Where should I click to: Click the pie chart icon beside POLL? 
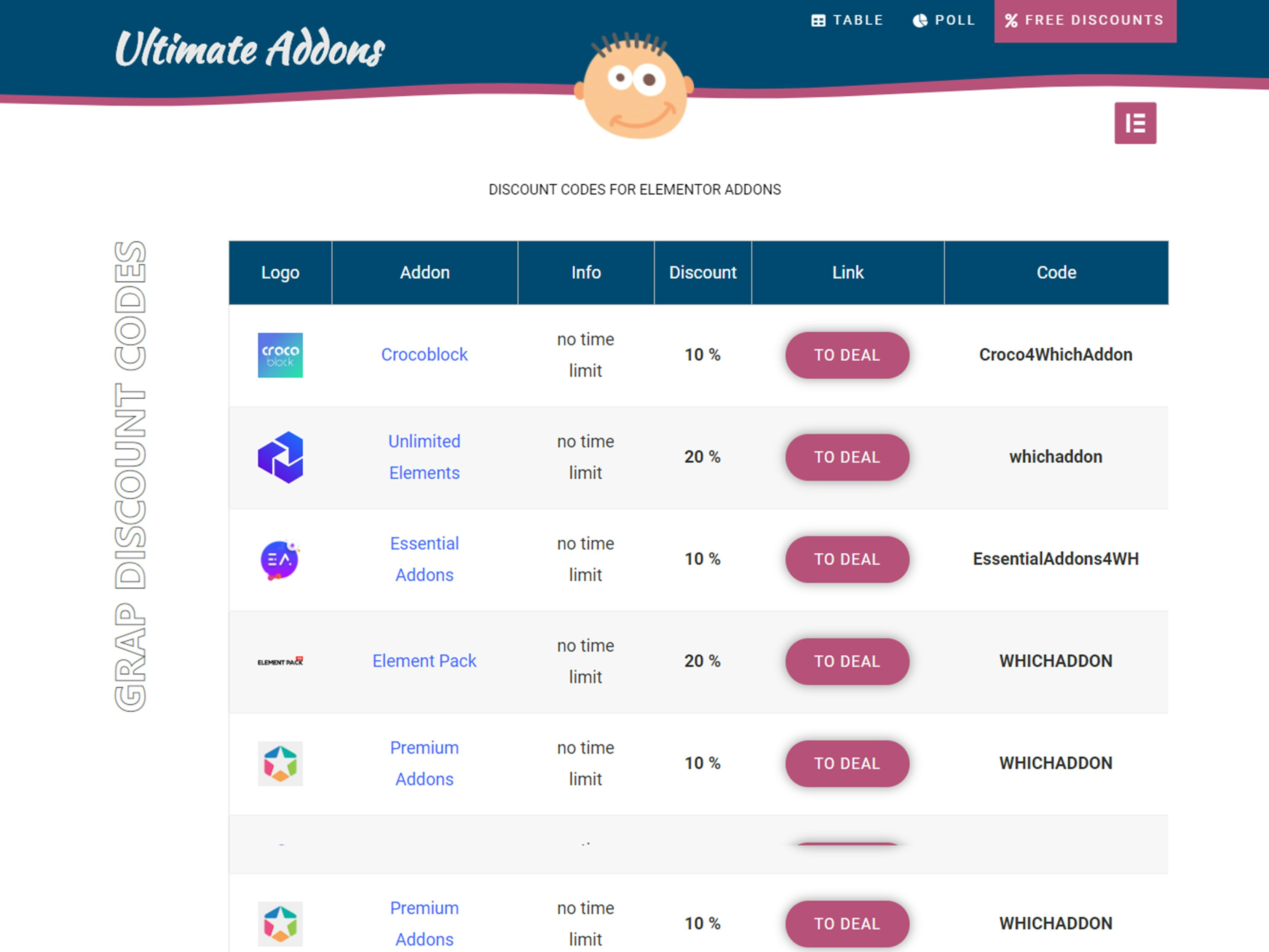pyautogui.click(x=920, y=19)
